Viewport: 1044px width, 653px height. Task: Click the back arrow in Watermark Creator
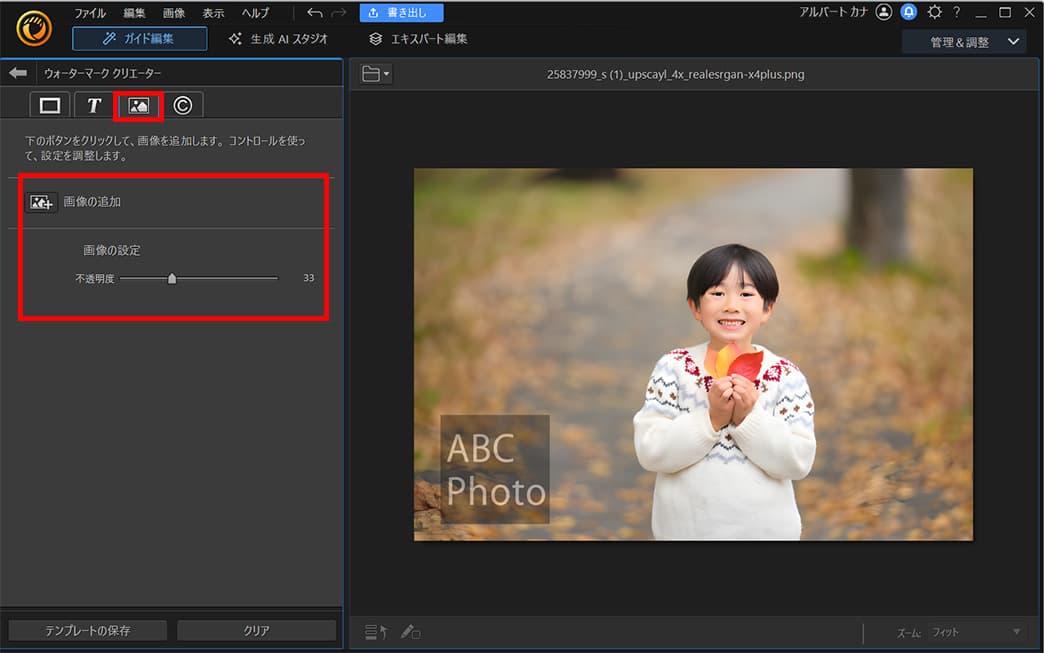point(17,72)
